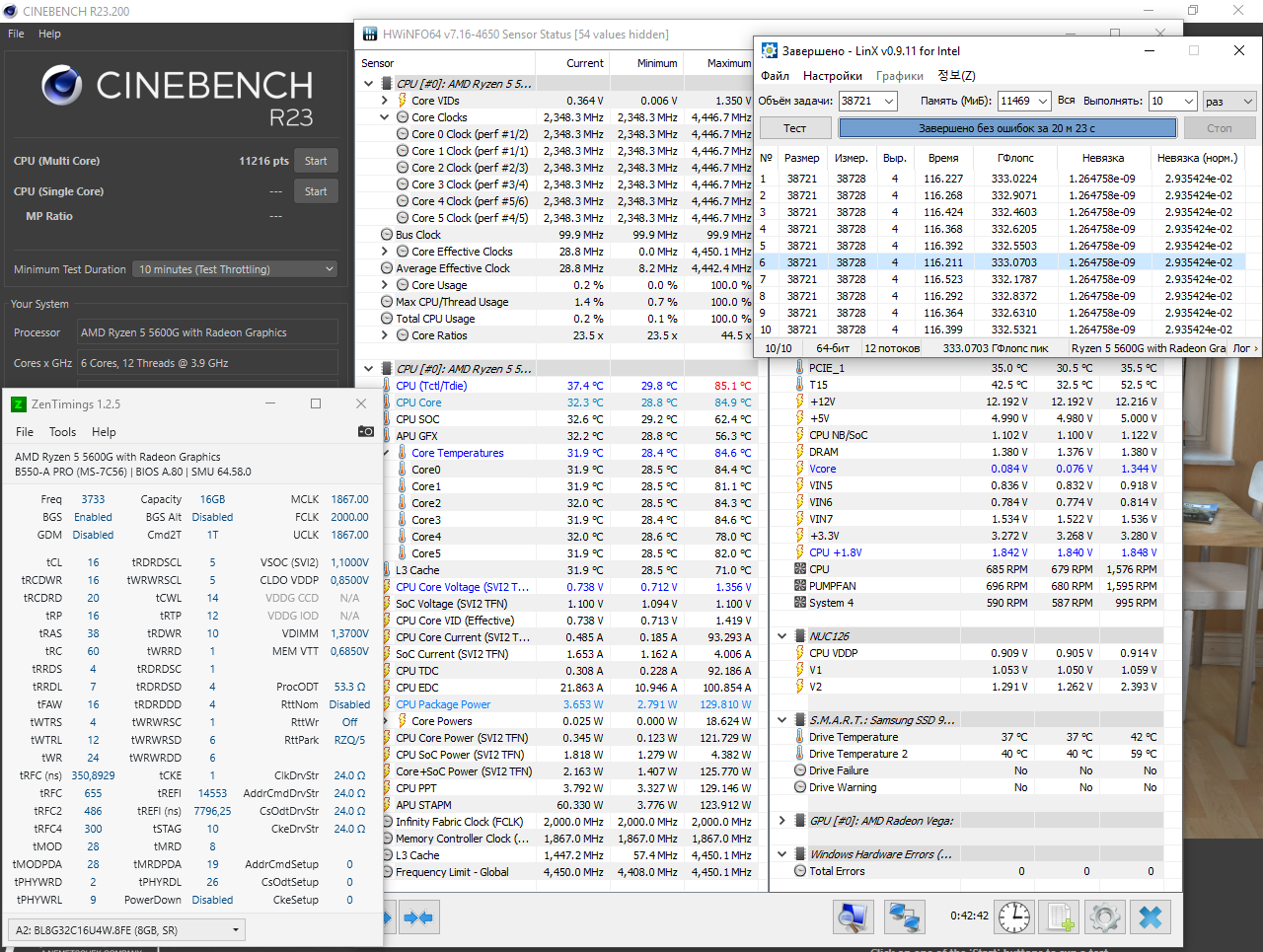Click 'Вся' to use all memory in LinX
Screen dimensions: 1263x952
coord(1066,101)
